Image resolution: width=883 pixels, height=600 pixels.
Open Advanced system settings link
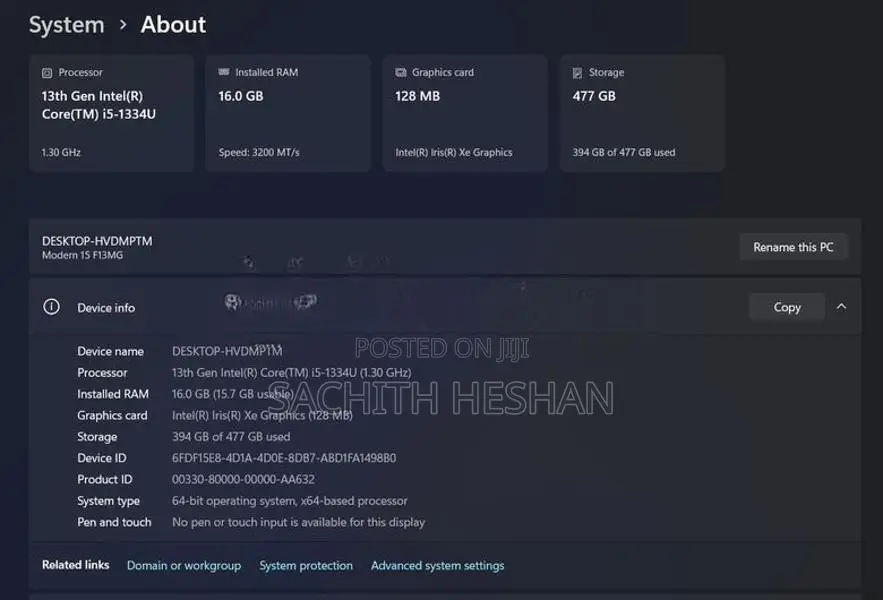tap(438, 566)
